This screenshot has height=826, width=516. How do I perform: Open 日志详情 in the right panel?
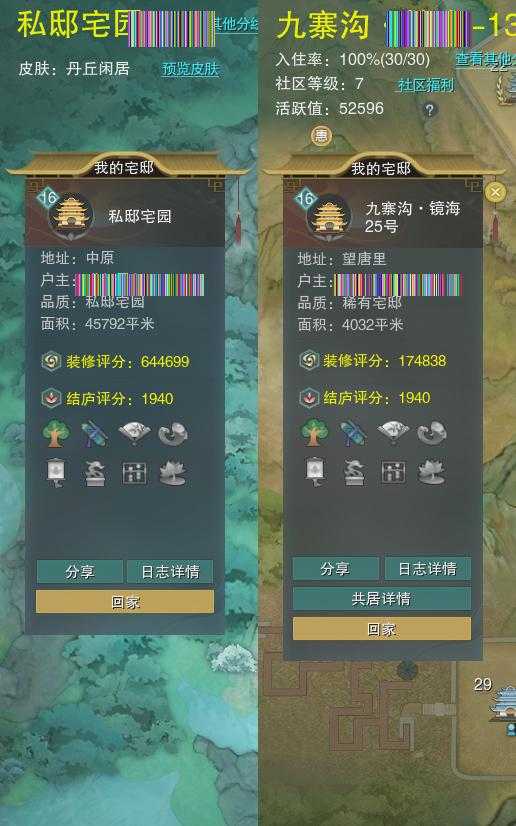[x=428, y=568]
